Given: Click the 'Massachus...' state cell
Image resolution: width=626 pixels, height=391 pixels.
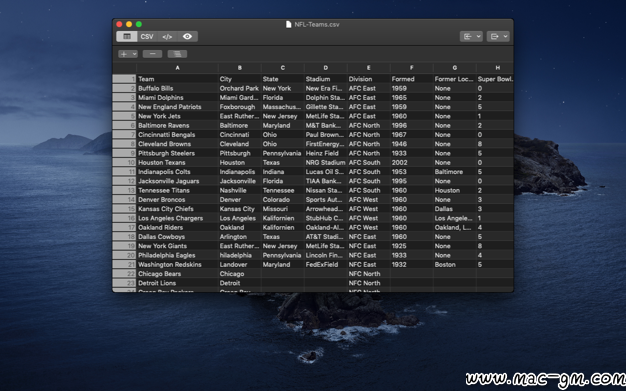Looking at the screenshot, I should [x=283, y=107].
